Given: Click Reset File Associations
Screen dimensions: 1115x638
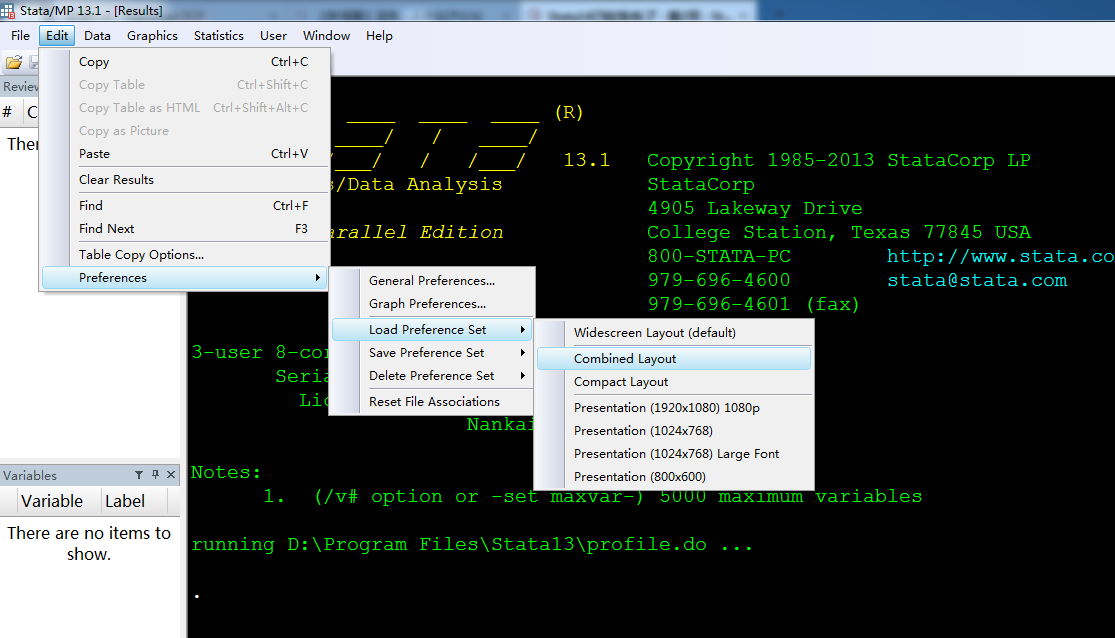Looking at the screenshot, I should click(434, 402).
